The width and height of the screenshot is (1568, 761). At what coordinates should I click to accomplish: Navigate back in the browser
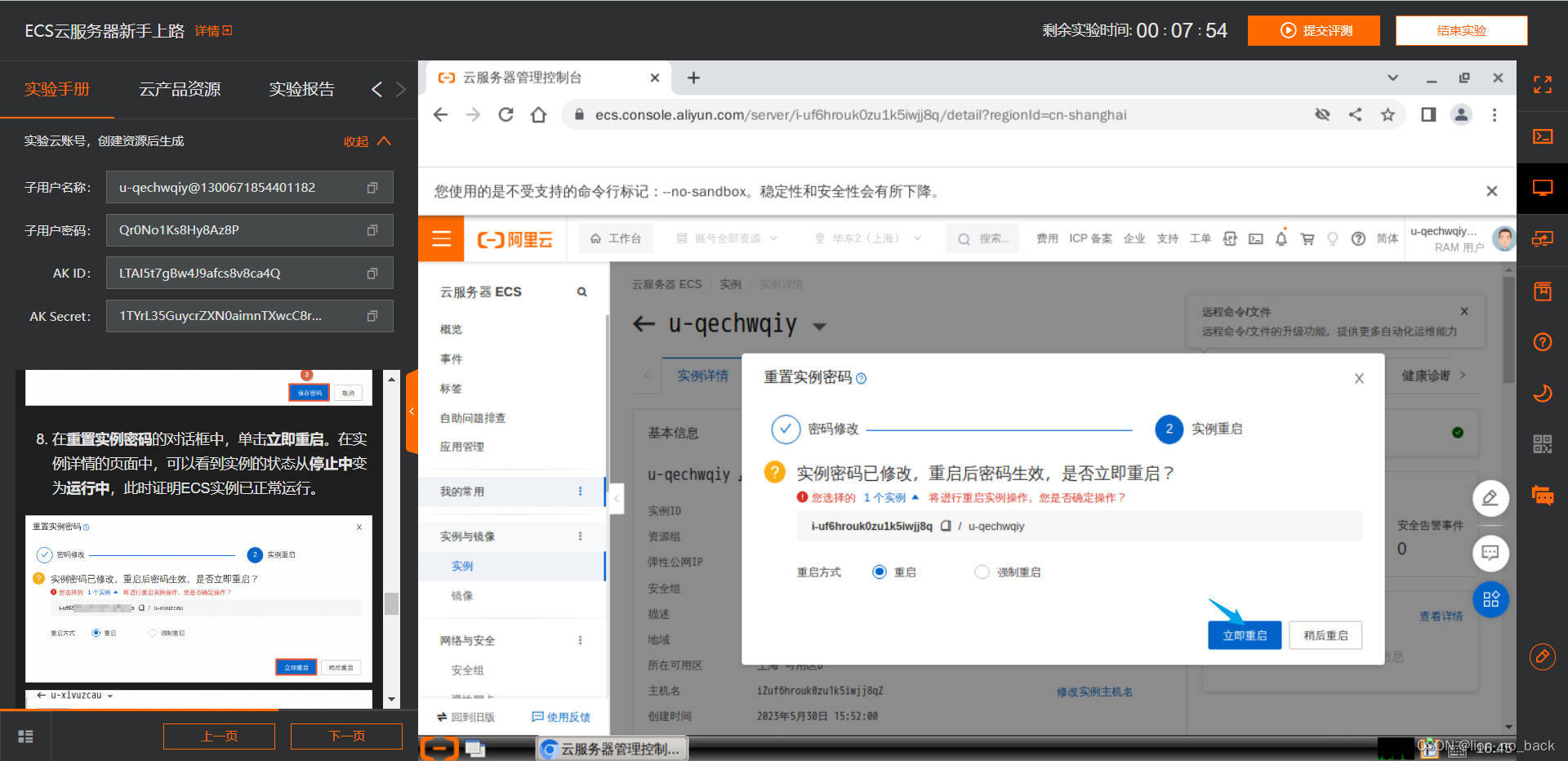click(441, 115)
